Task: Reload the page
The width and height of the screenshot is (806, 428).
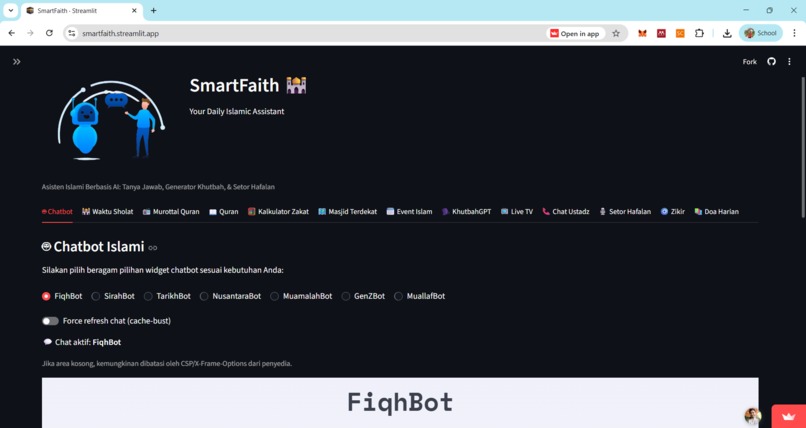Action: tap(49, 33)
